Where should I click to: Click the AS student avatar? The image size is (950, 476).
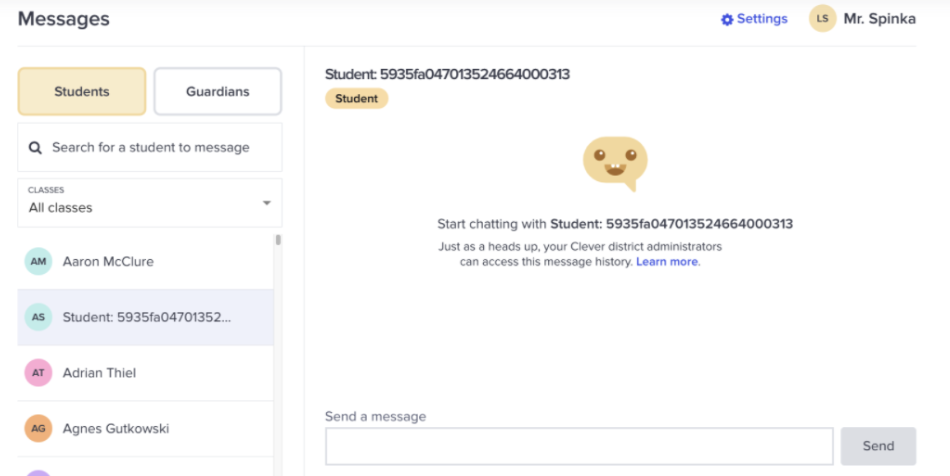(x=38, y=317)
